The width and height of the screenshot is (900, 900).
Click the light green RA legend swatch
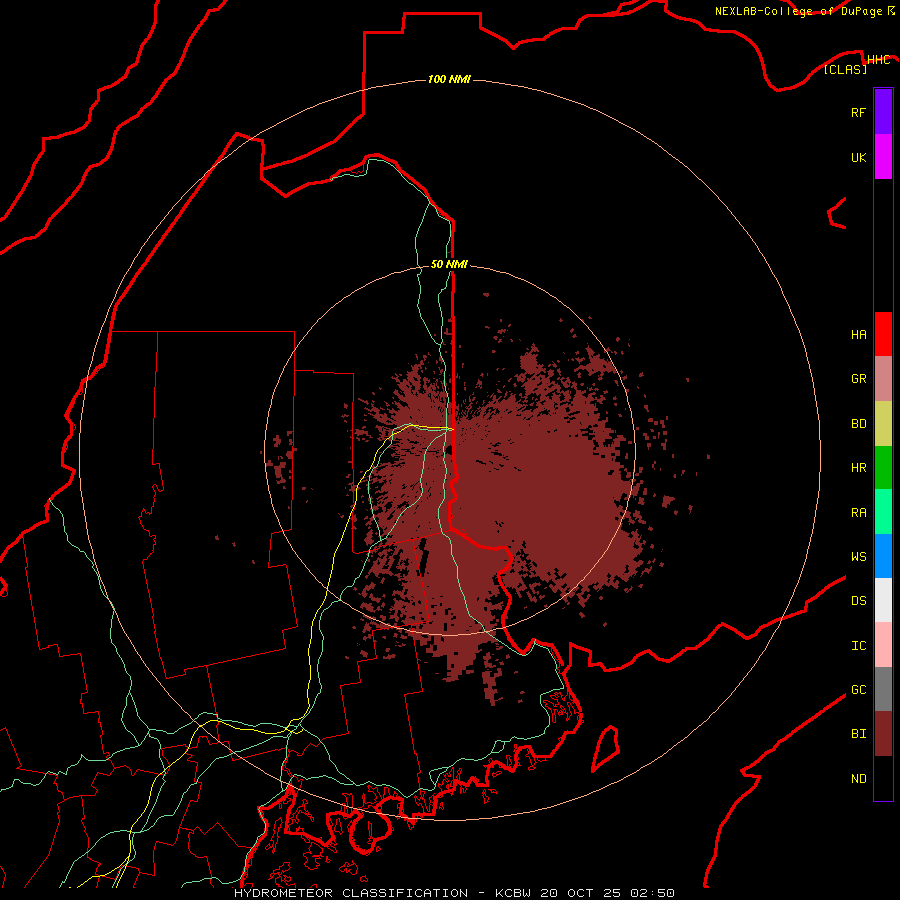(883, 512)
